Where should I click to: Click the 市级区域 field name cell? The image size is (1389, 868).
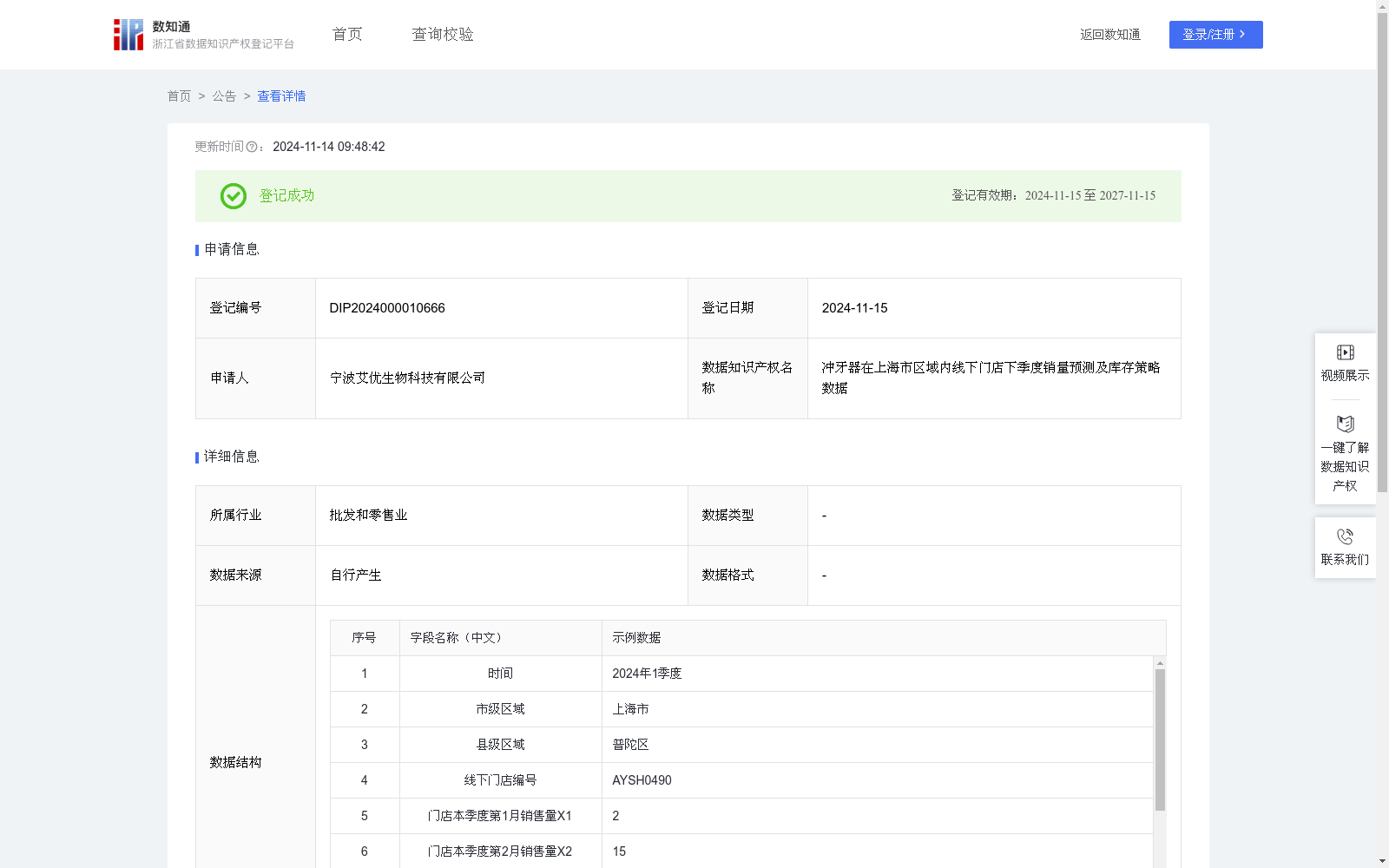[x=500, y=709]
